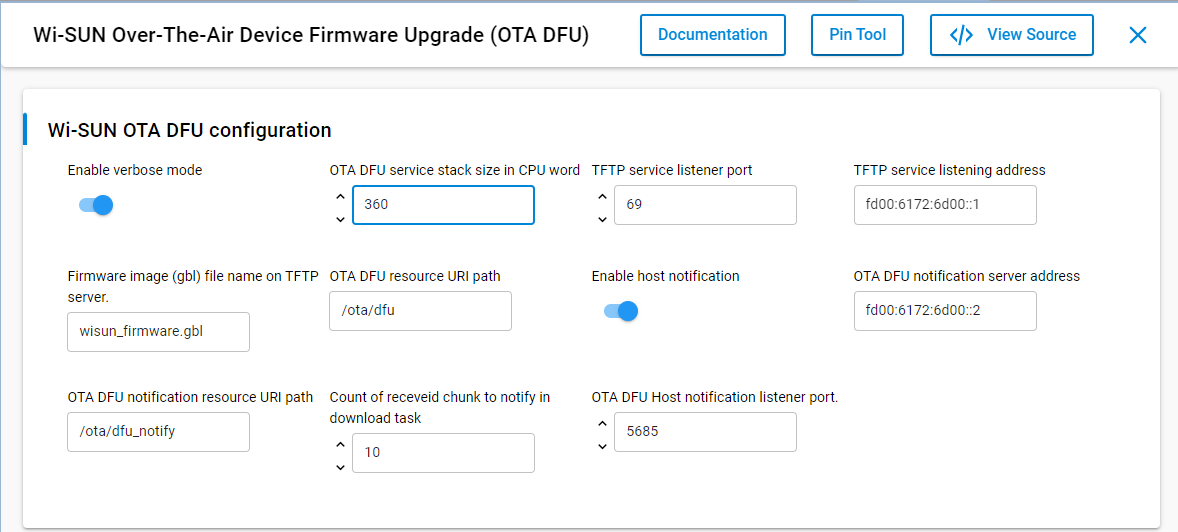The width and height of the screenshot is (1178, 532).
Task: Decrease OTA DFU service stack size
Action: [340, 219]
